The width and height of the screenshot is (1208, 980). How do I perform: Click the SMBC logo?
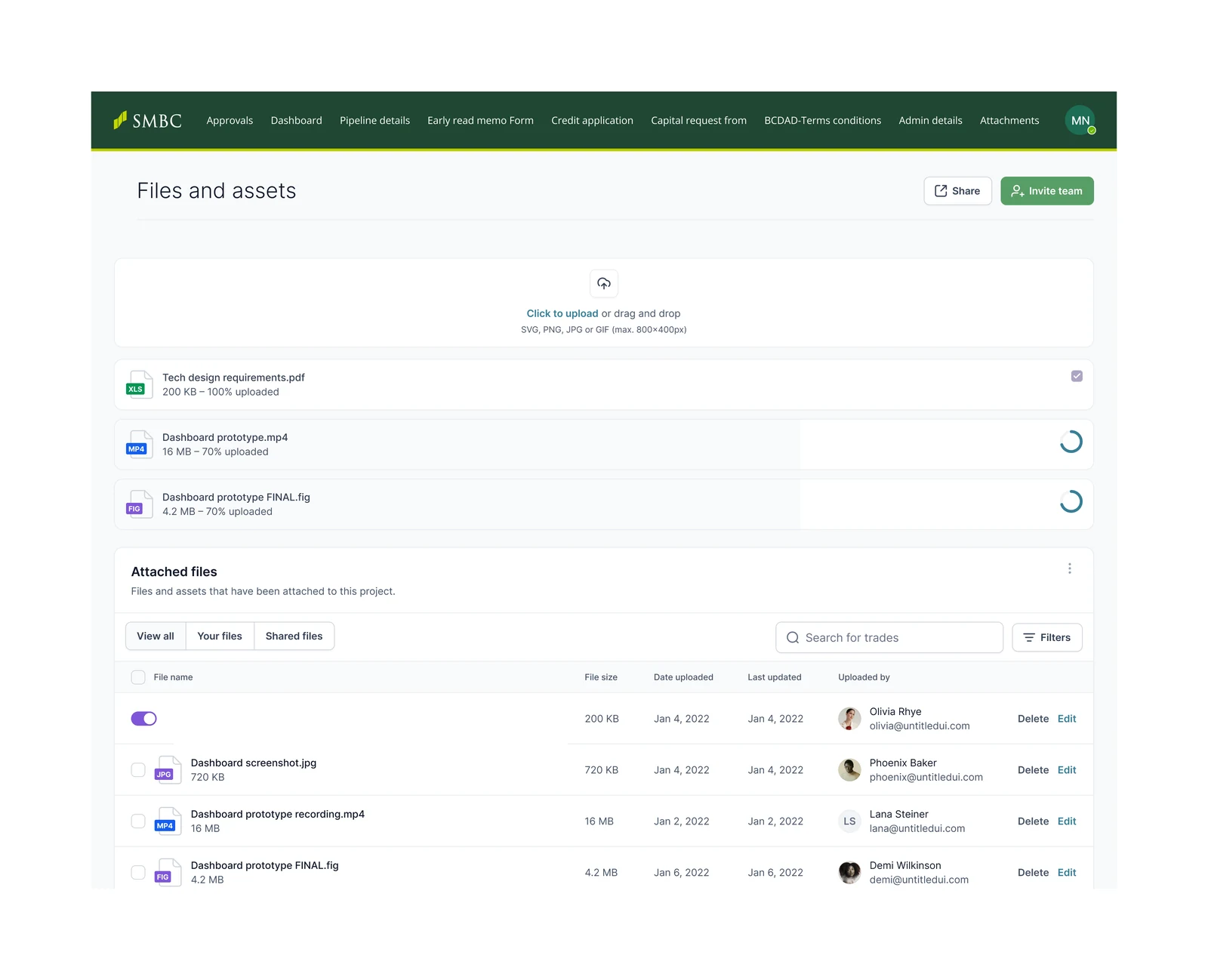(x=148, y=121)
